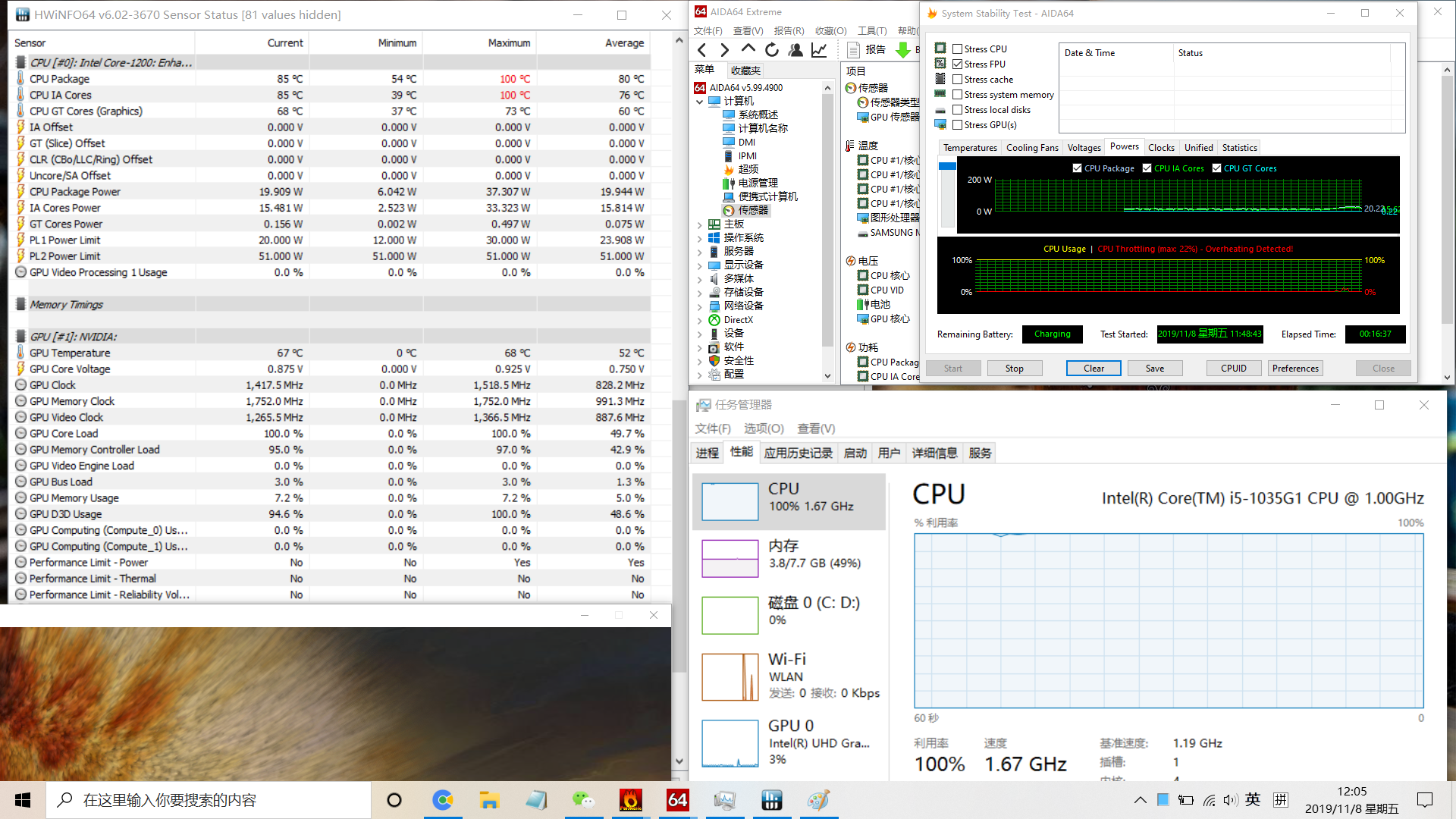Enable the Stress system memory checkbox
The image size is (1456, 819).
point(957,94)
